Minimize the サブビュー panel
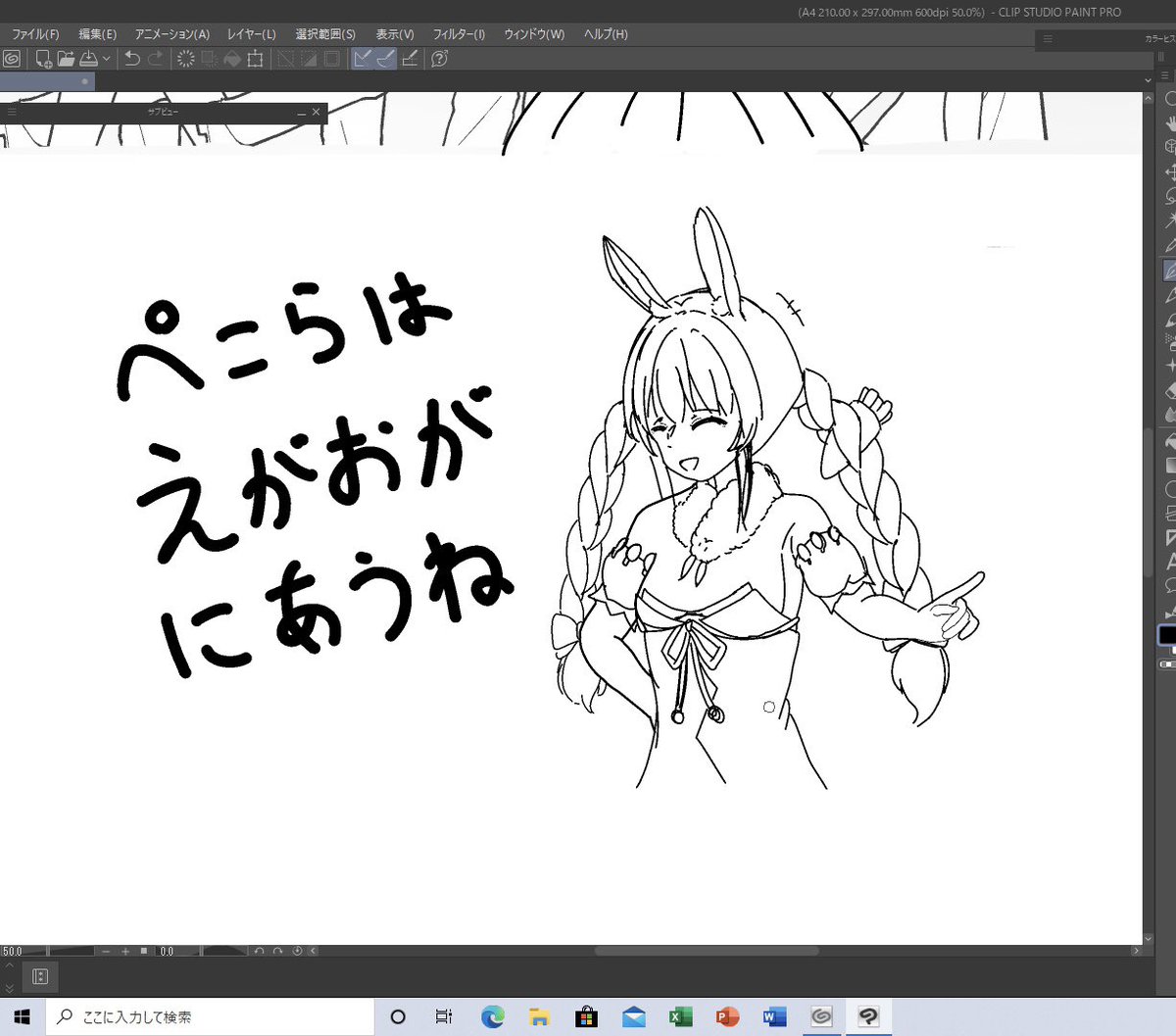This screenshot has height=1036, width=1176. 301,113
